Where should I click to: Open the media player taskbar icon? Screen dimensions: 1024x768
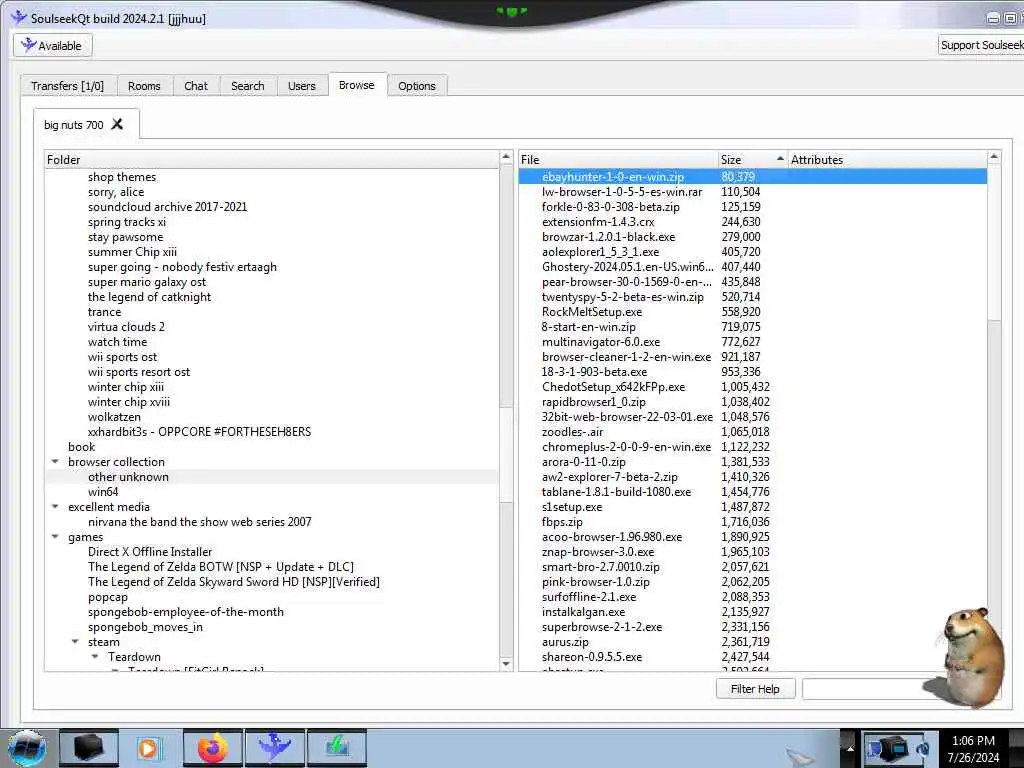tap(150, 748)
